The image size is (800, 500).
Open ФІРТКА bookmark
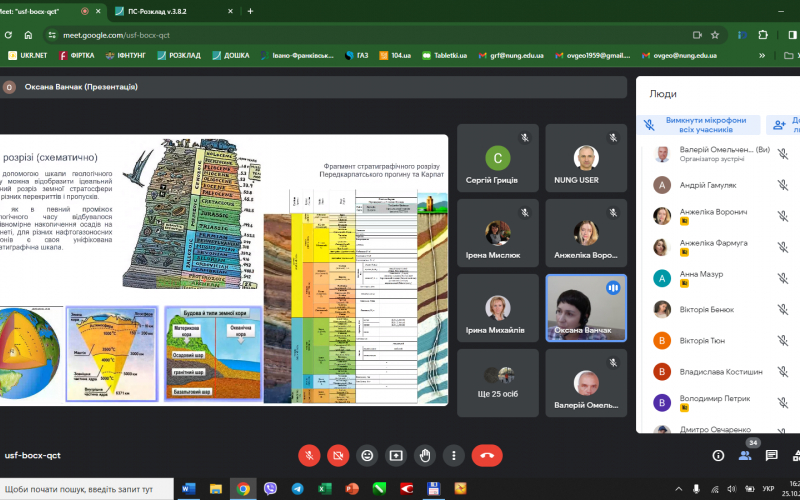[x=77, y=55]
